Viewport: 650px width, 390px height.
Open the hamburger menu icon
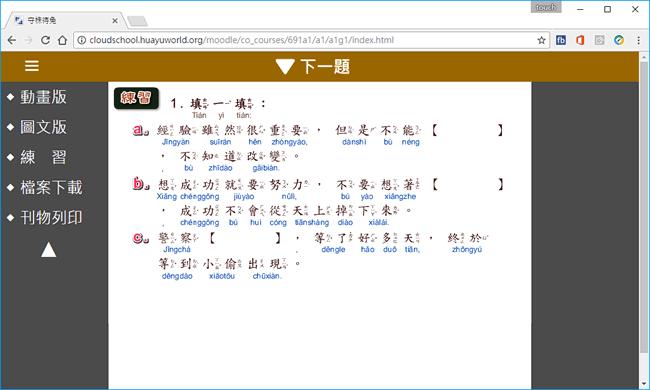pos(32,66)
